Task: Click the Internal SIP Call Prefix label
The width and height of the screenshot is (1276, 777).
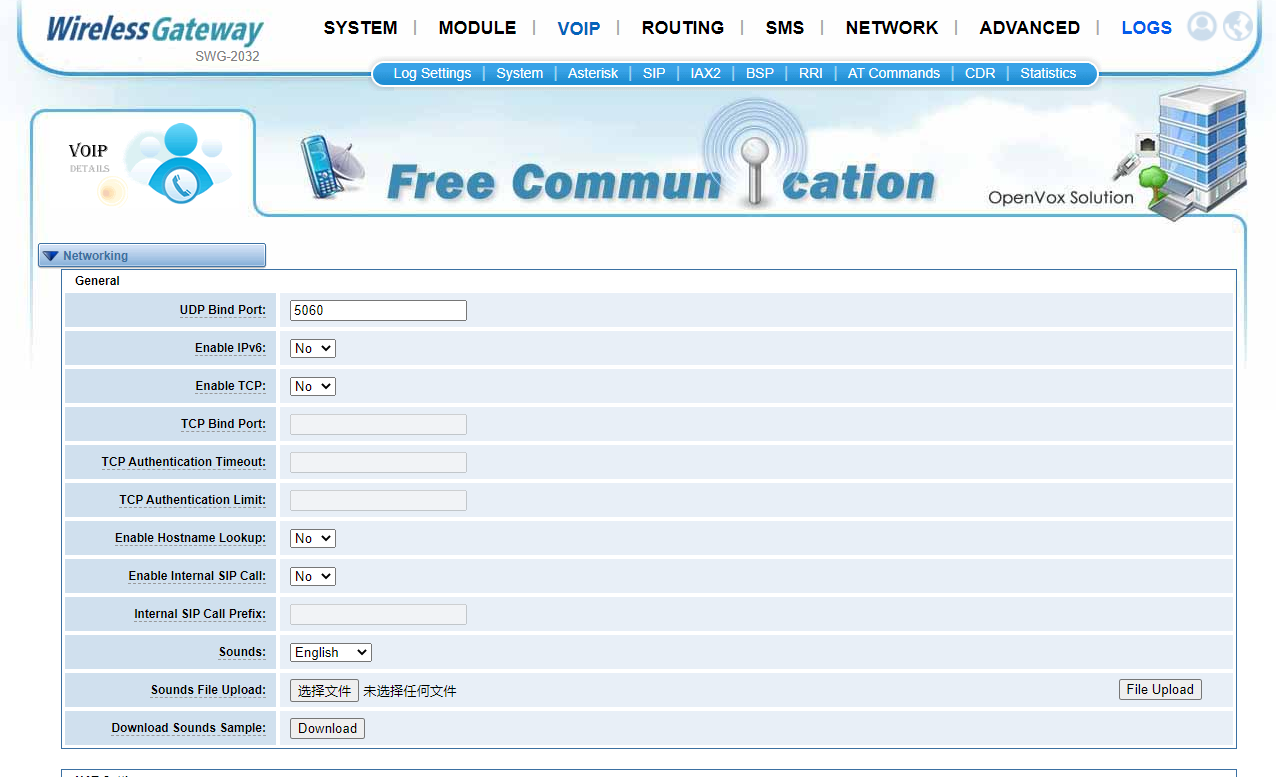Action: click(200, 614)
